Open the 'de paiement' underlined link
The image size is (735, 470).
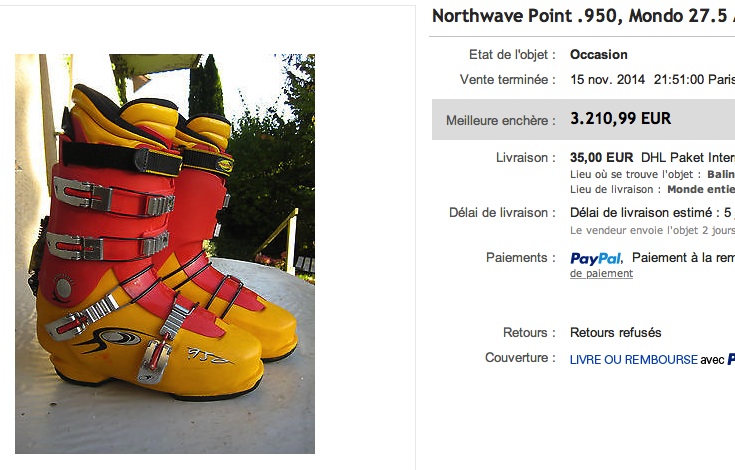click(x=601, y=274)
